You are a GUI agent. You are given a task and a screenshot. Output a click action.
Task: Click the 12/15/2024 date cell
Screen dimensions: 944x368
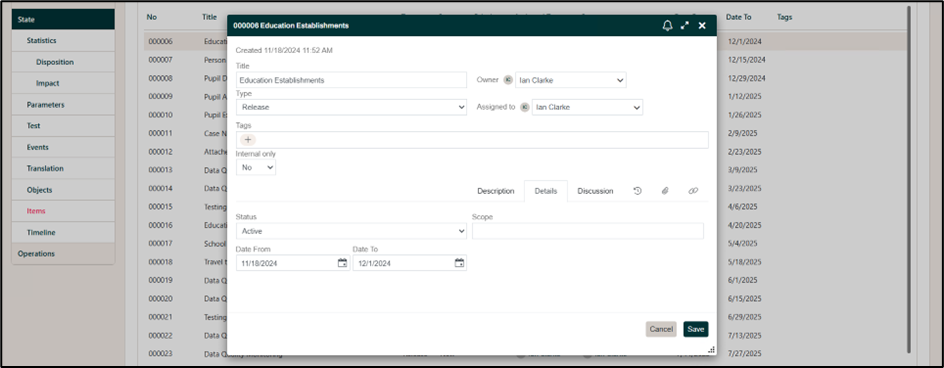click(747, 60)
